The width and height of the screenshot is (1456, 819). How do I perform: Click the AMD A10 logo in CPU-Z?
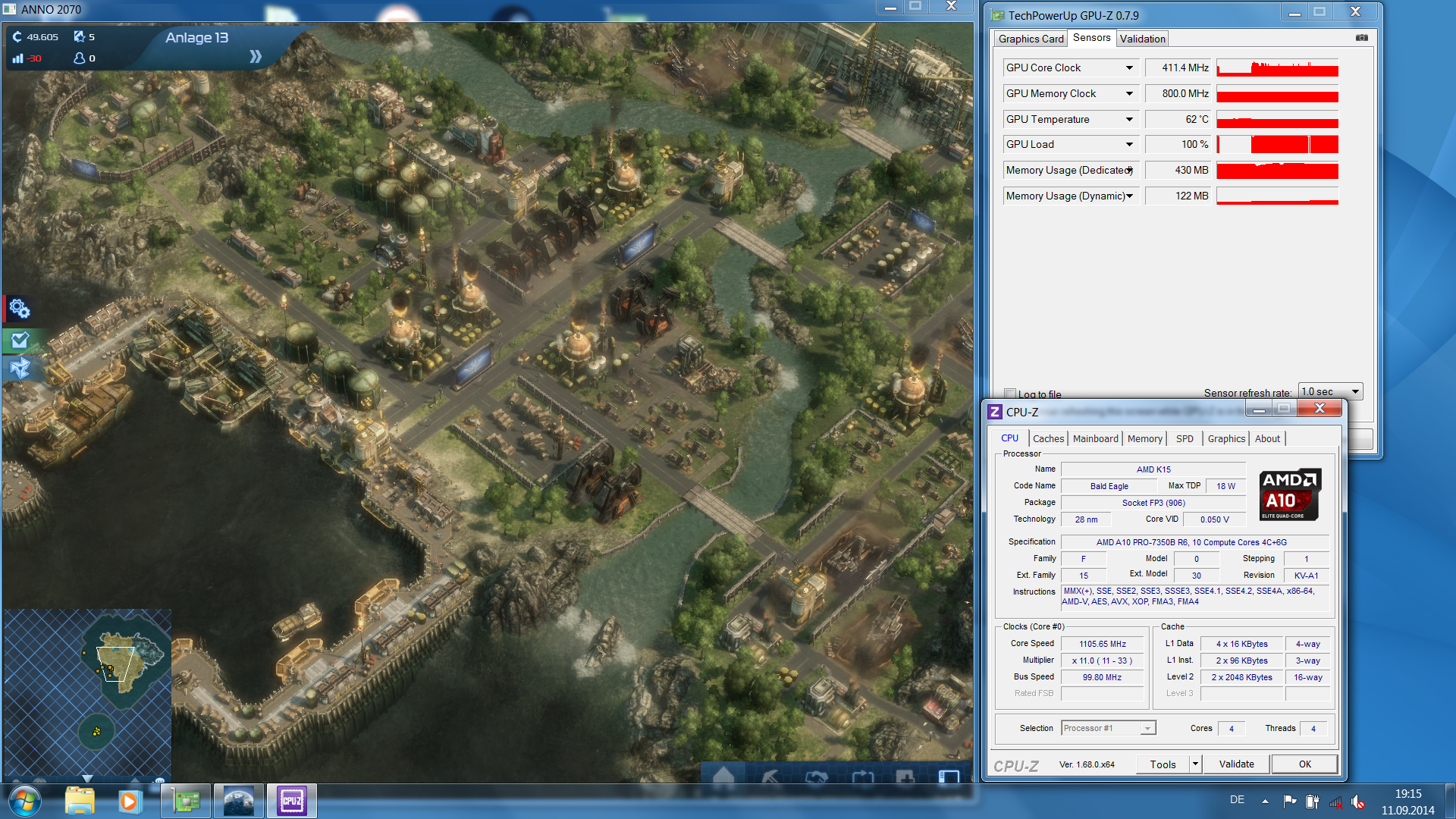pos(1290,494)
